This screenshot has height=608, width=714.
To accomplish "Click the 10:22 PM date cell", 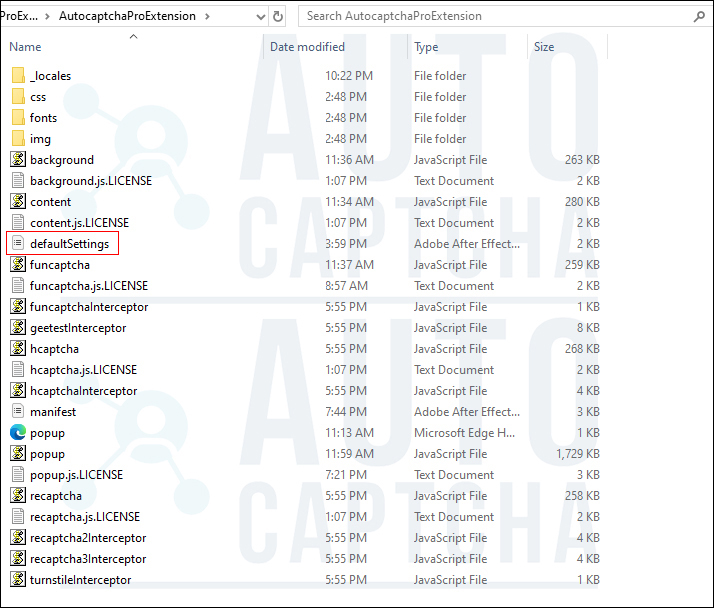I will 349,76.
